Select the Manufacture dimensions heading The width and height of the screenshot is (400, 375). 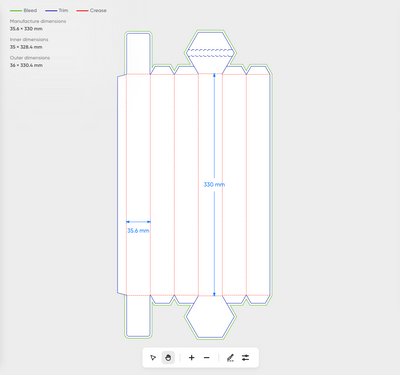[x=38, y=21]
